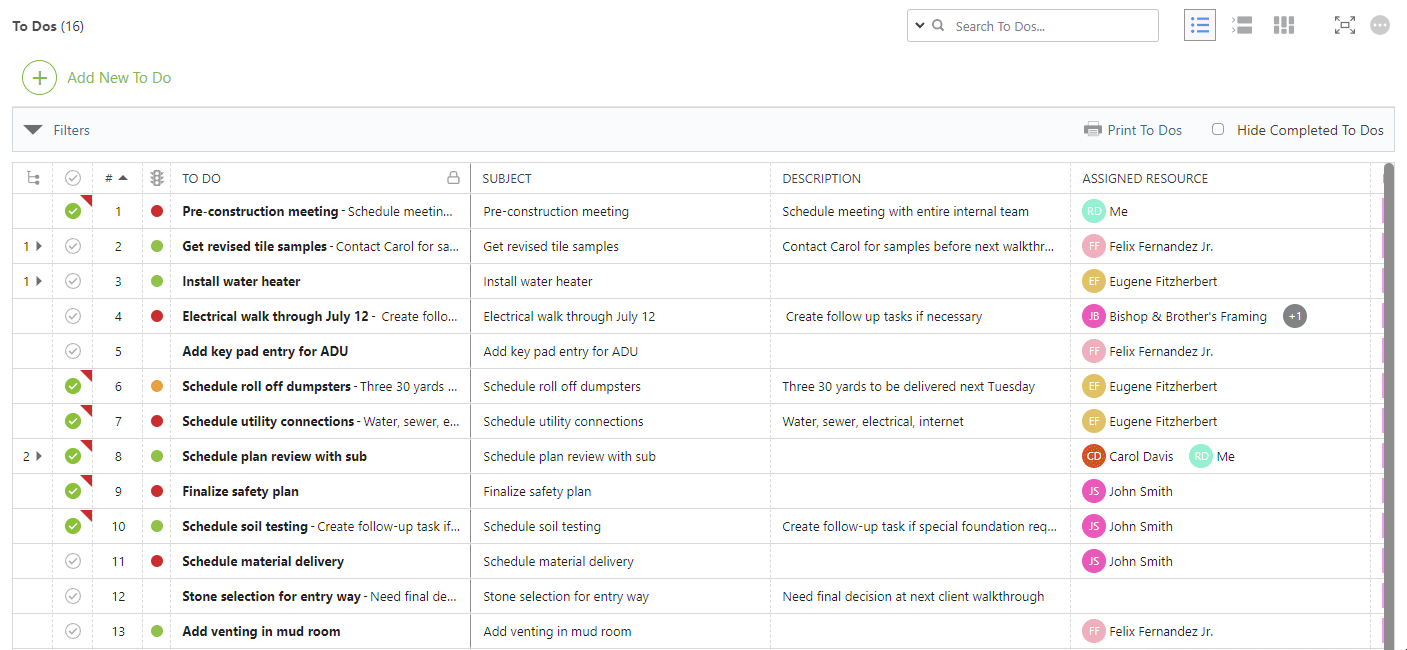Image resolution: width=1407 pixels, height=650 pixels.
Task: Uncheck completed status for Finalize safety plan
Action: (72, 491)
